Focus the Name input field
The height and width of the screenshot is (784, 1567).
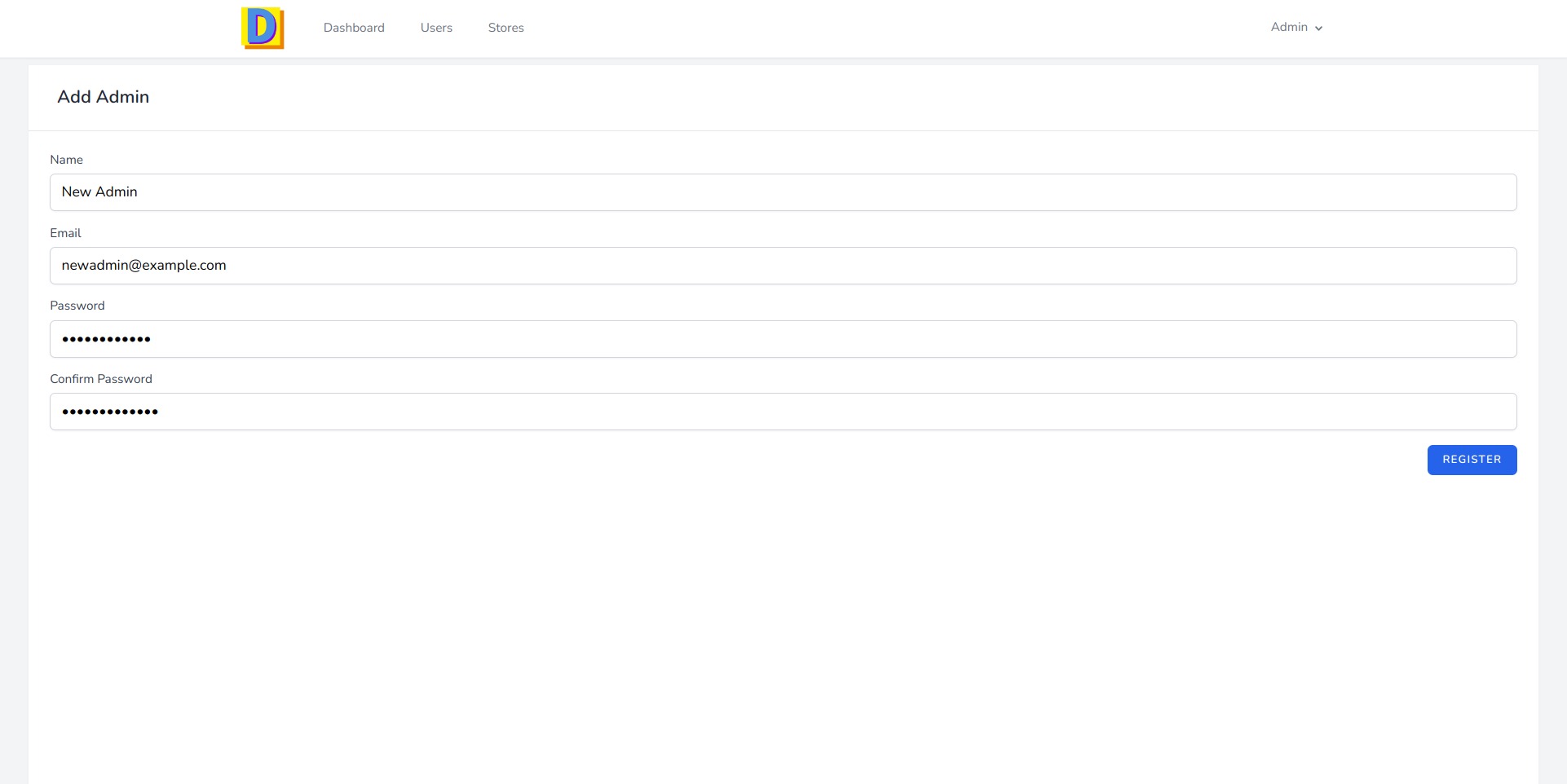pos(783,192)
